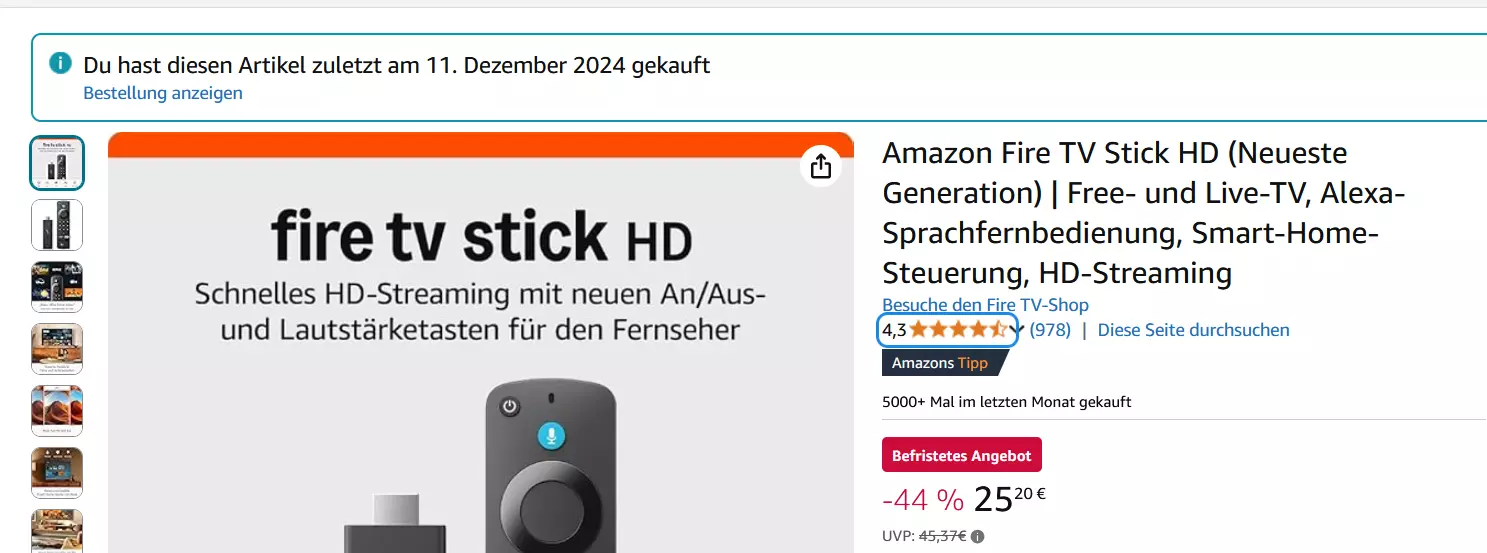Click the main fire tv stick HD image
Screen dimensions: 1487x553
tap(481, 343)
